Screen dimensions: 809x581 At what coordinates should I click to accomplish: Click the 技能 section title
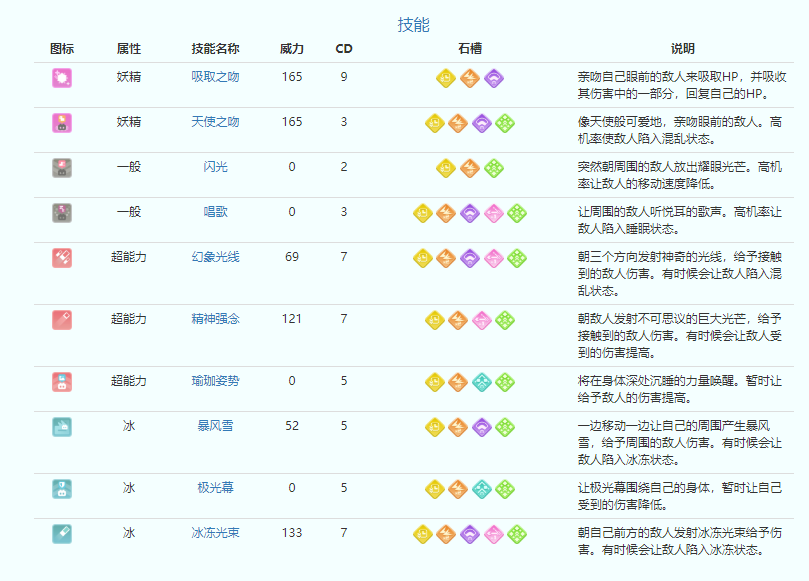[x=414, y=25]
